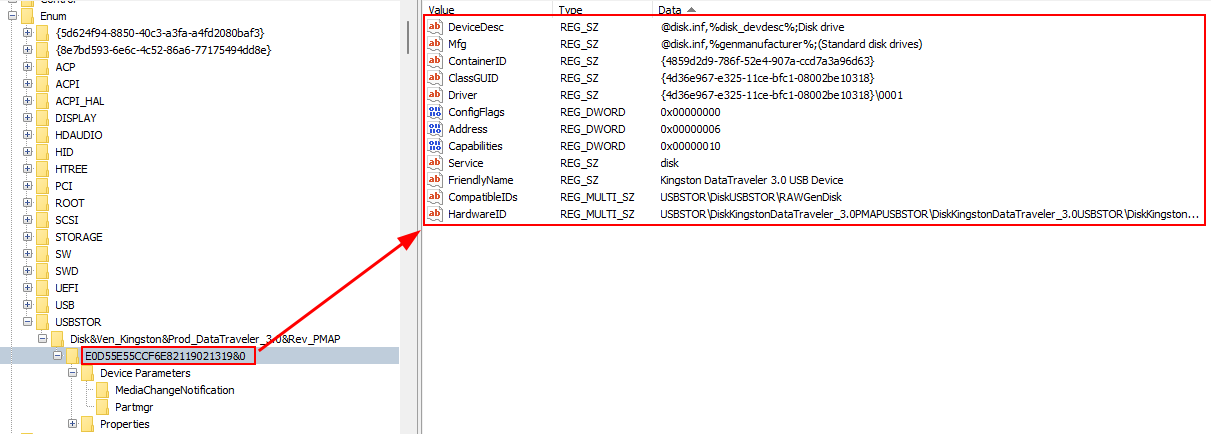Click the string icon next to FriendlyName
Image resolution: width=1211 pixels, height=434 pixels.
point(434,180)
